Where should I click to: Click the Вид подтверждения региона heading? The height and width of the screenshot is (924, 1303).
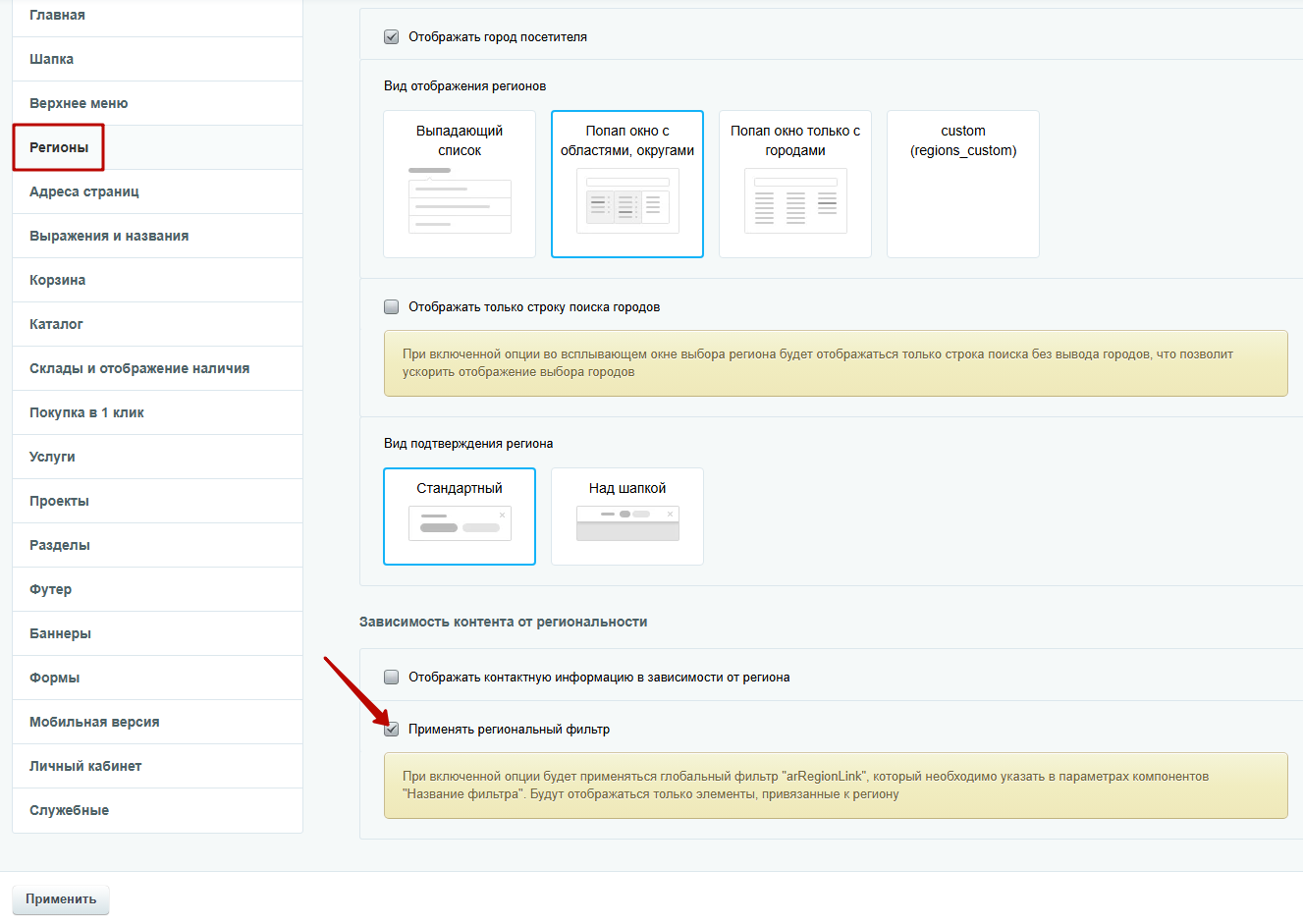pyautogui.click(x=468, y=443)
